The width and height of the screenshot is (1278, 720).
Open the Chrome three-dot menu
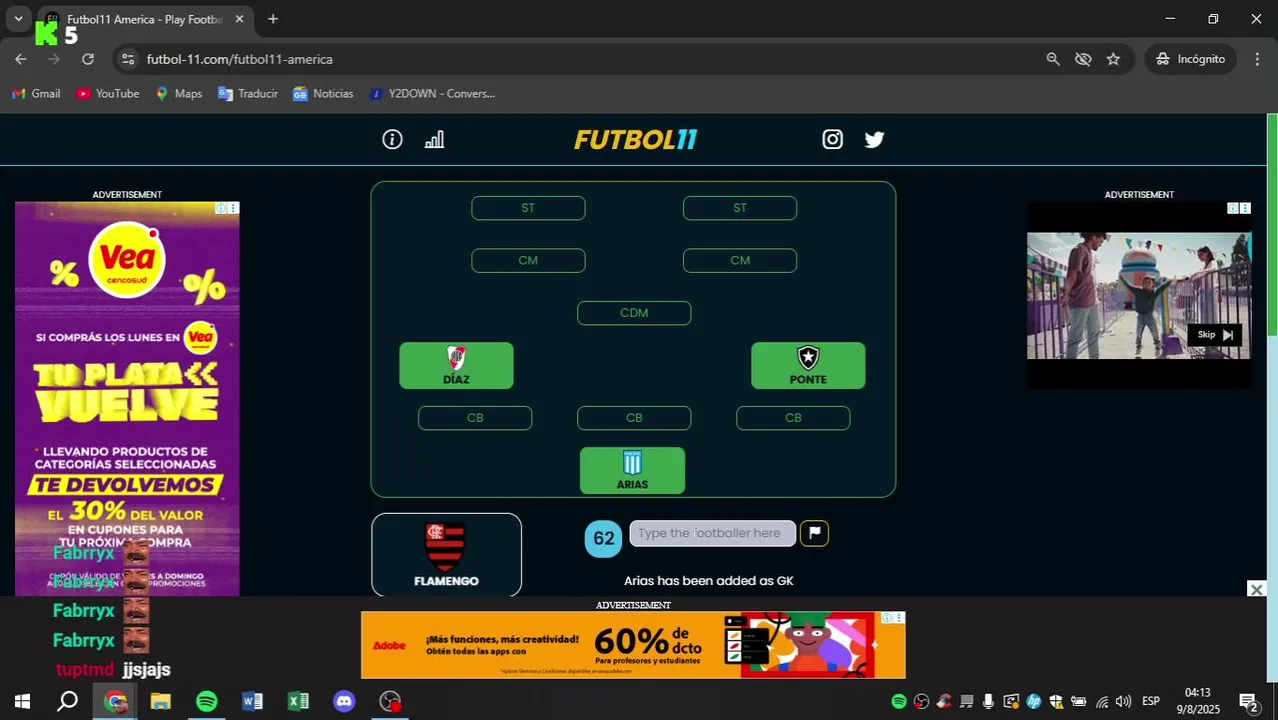point(1257,59)
